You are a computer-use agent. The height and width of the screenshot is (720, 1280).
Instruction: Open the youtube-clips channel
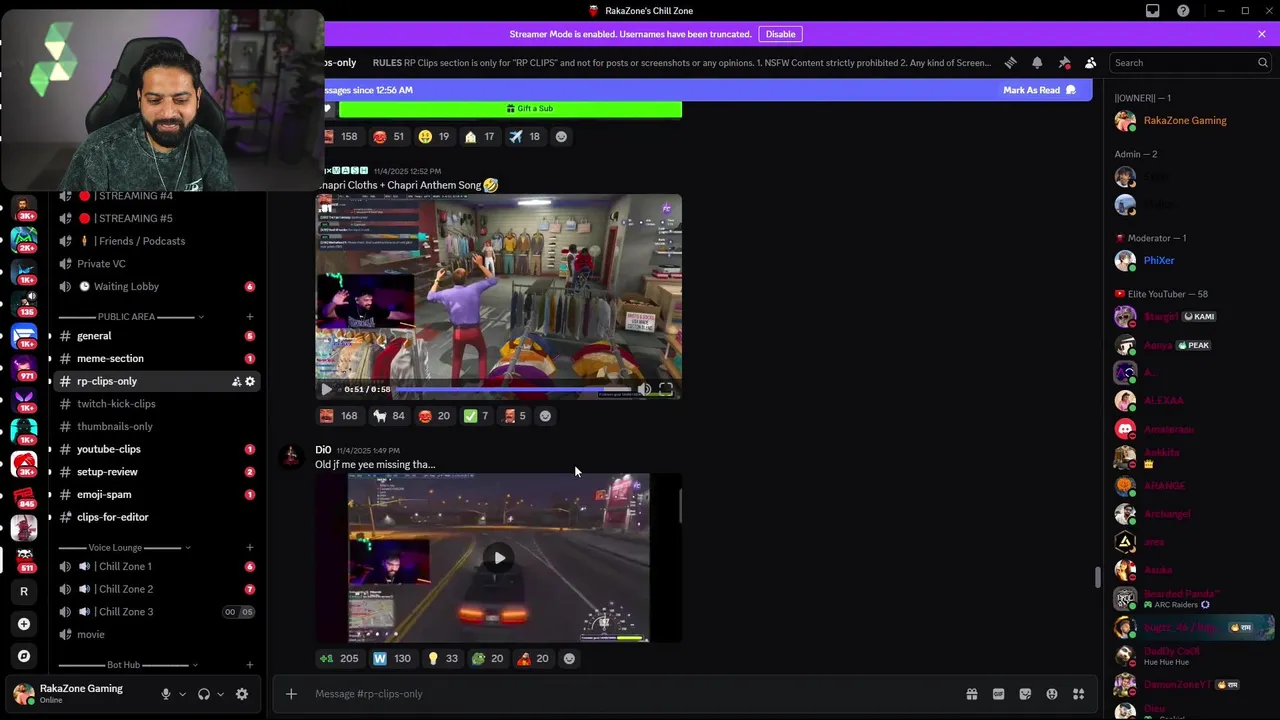coord(156,449)
